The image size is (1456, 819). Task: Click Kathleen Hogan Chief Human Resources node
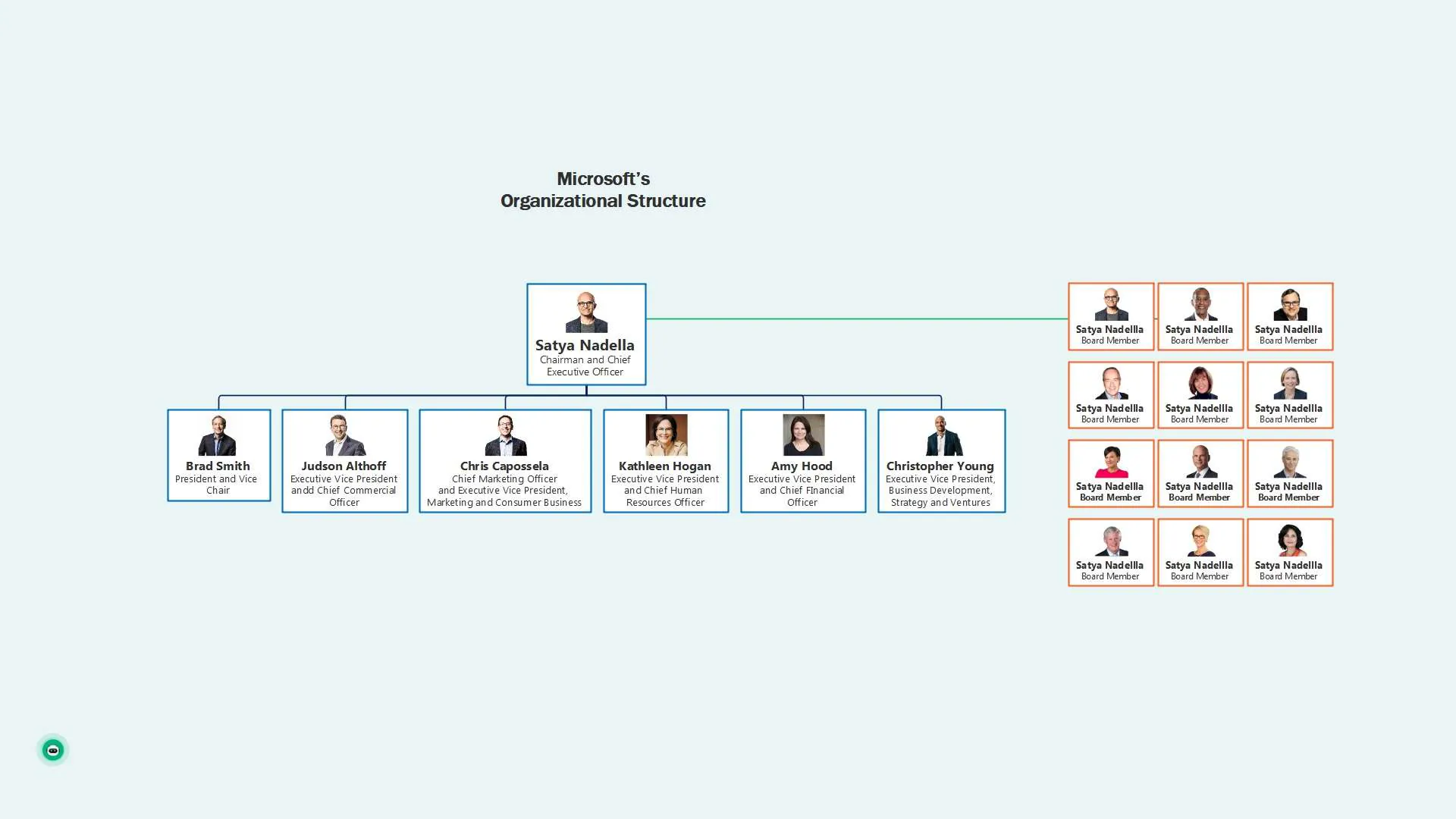664,460
